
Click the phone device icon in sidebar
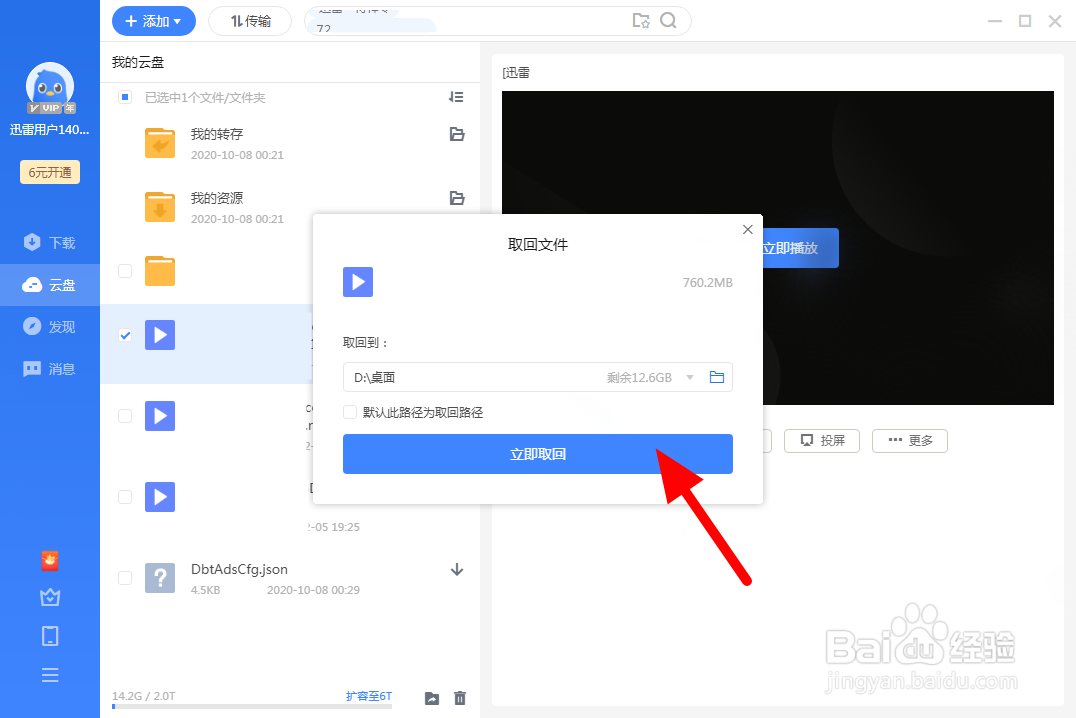coord(50,636)
